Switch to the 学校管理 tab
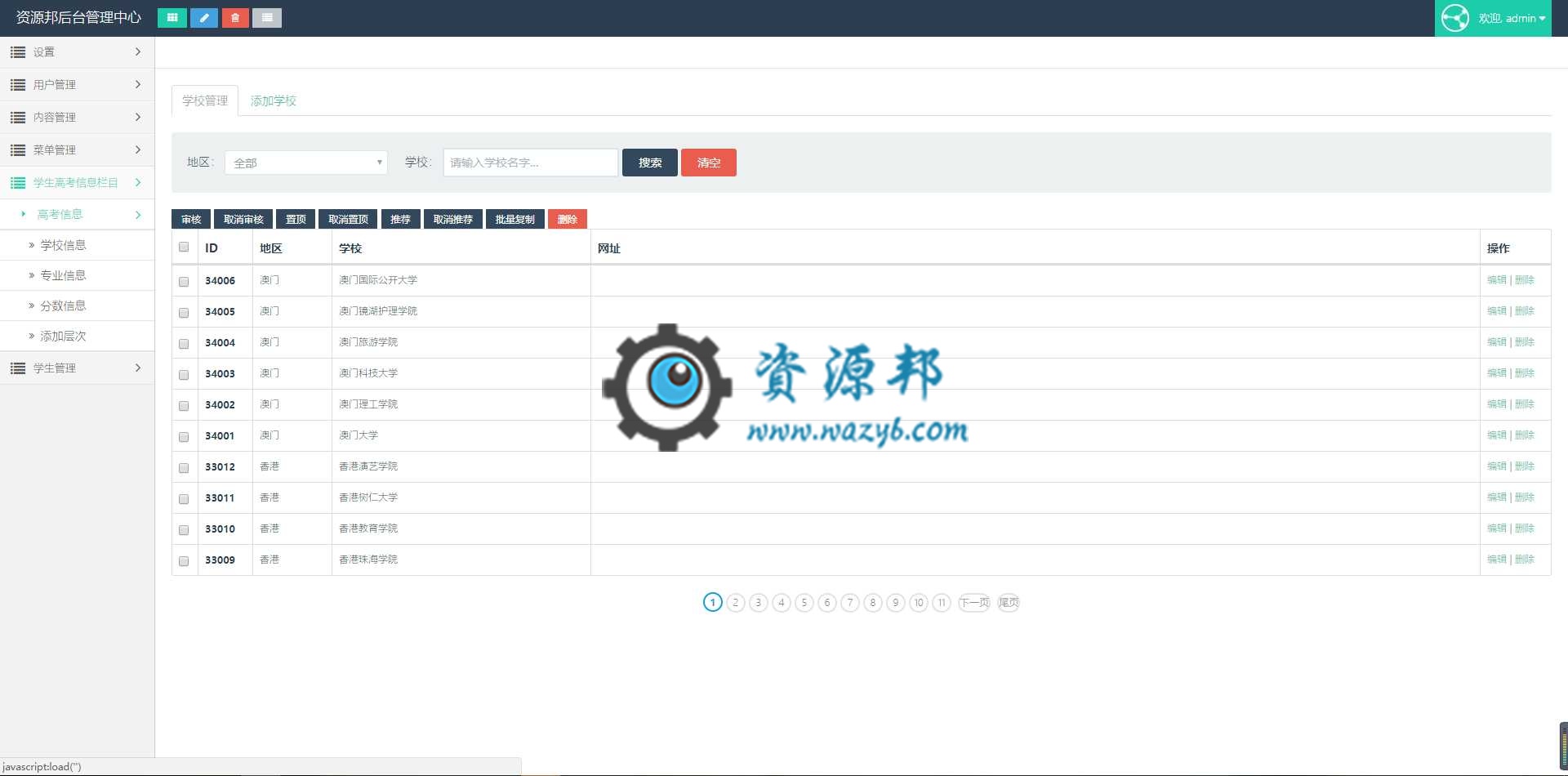1568x776 pixels. pyautogui.click(x=205, y=100)
